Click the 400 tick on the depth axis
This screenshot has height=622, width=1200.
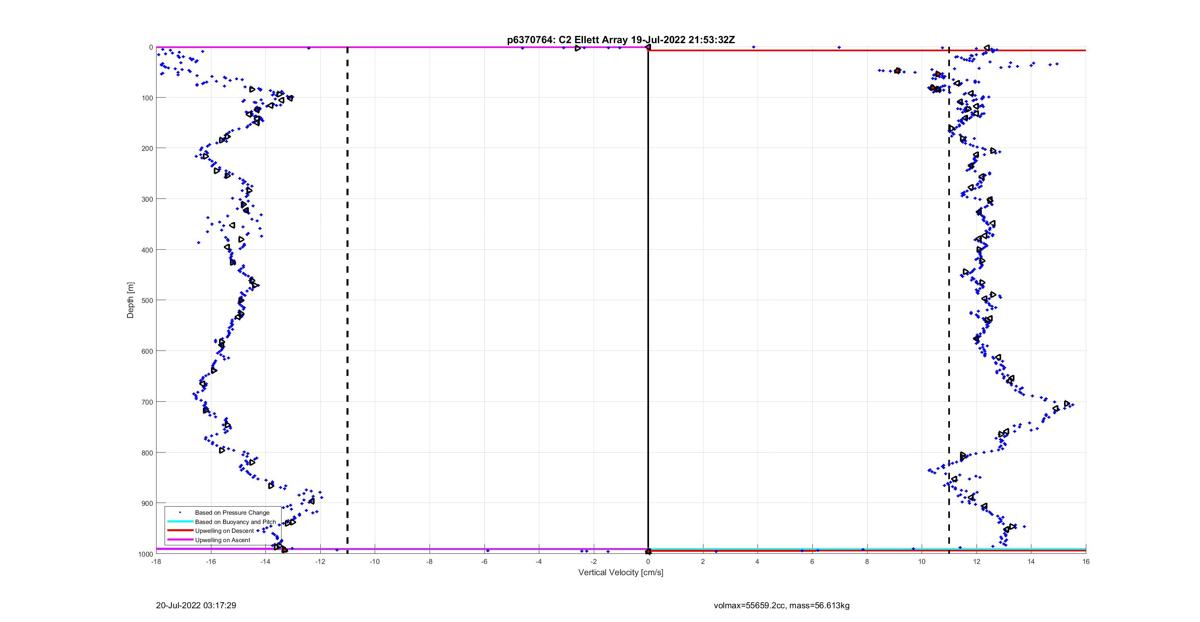(x=146, y=250)
